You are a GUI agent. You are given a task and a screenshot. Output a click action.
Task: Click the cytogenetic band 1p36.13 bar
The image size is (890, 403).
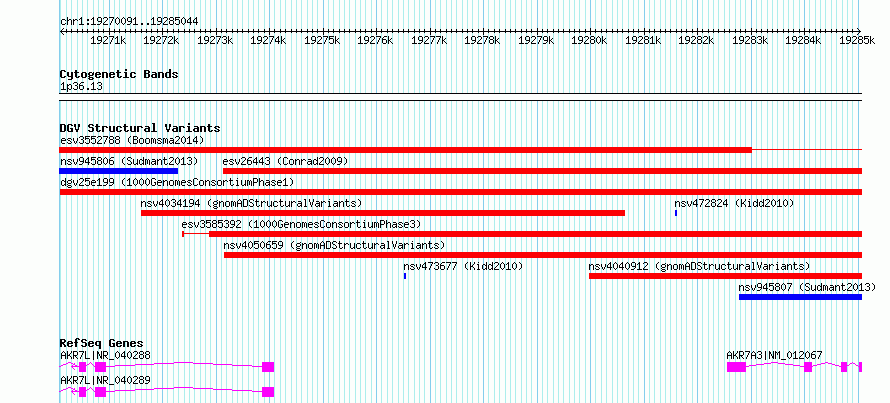tap(461, 96)
